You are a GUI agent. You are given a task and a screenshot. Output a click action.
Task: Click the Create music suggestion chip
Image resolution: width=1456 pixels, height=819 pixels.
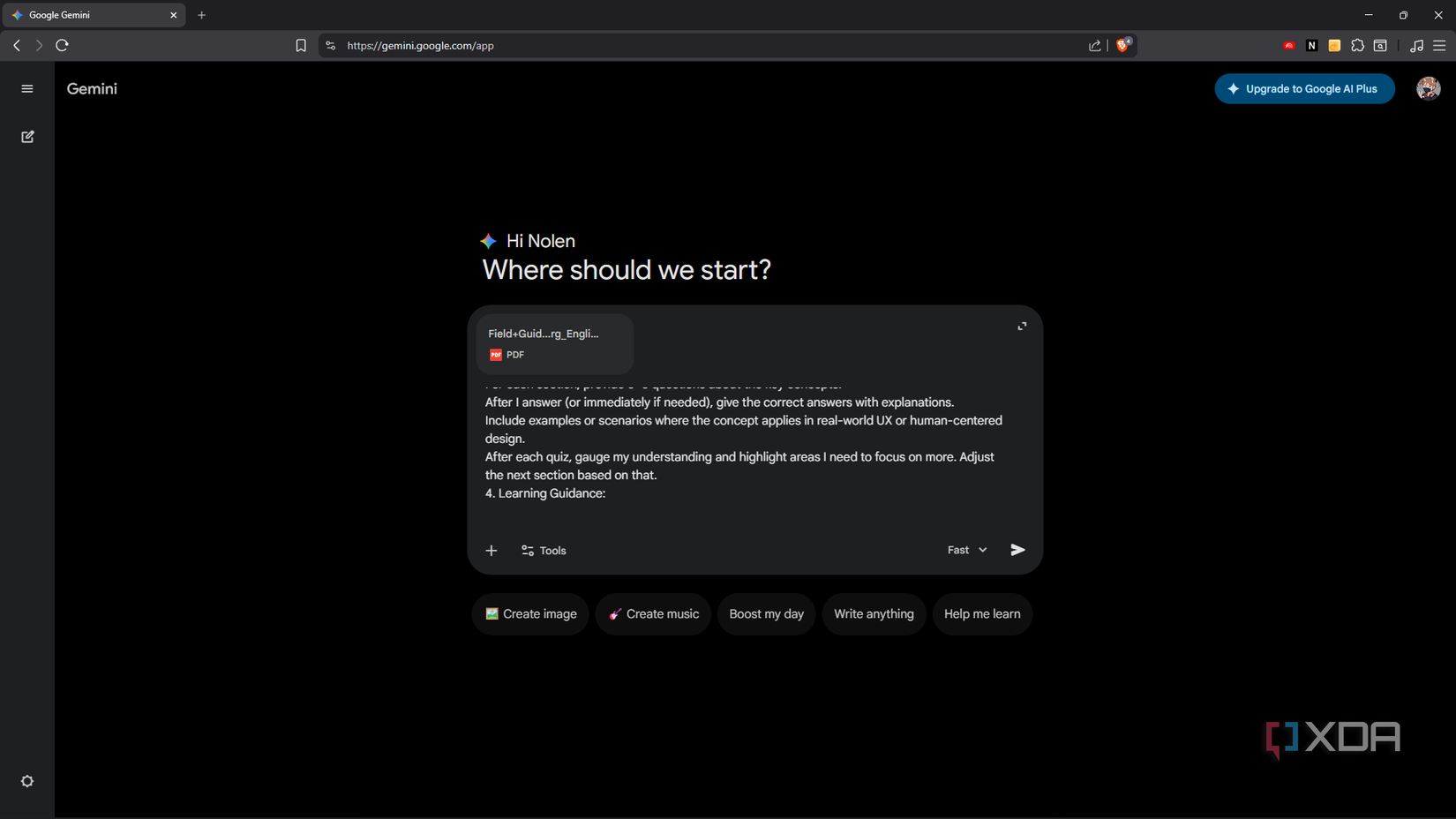coord(653,614)
